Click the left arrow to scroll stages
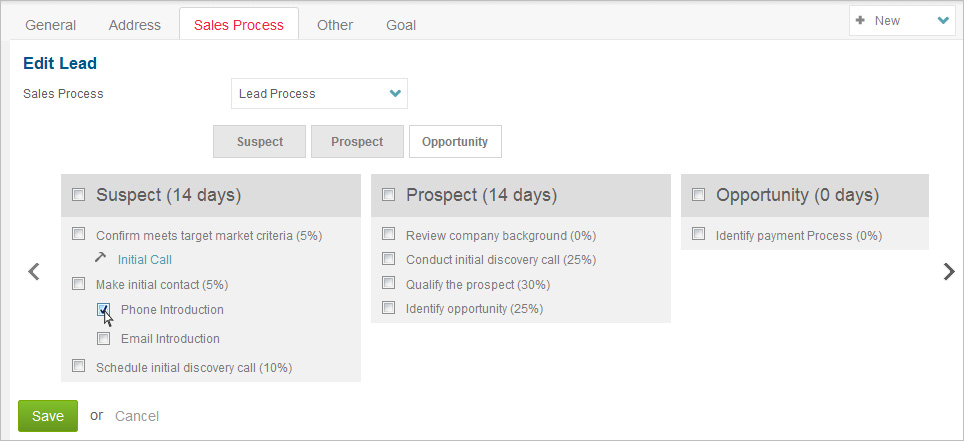 34,272
